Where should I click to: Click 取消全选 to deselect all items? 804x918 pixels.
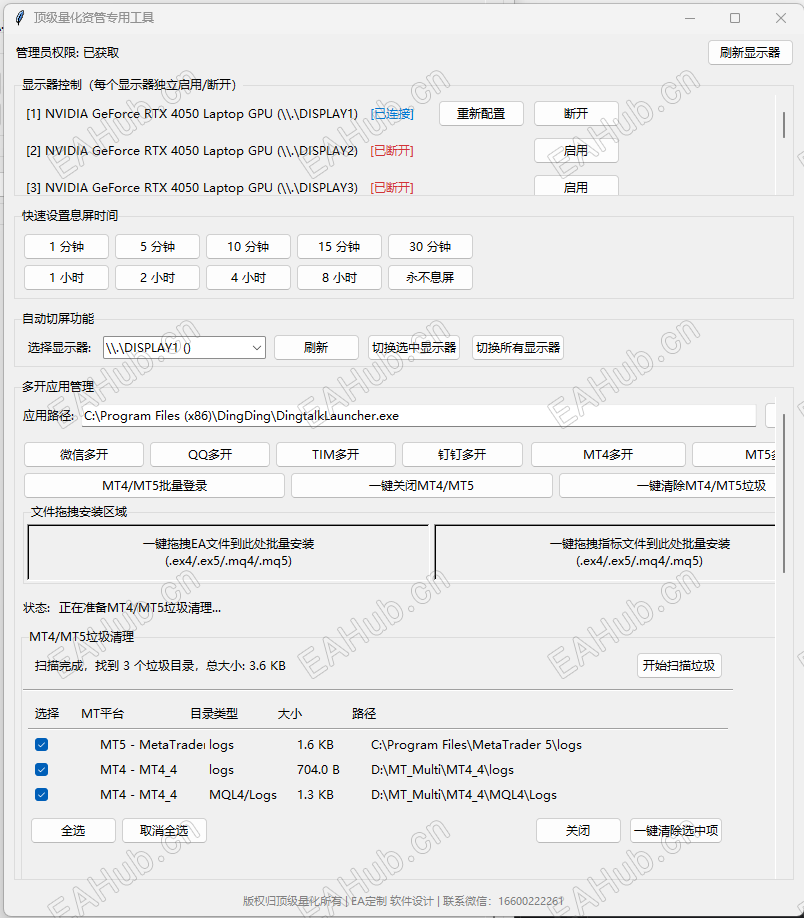tap(163, 830)
